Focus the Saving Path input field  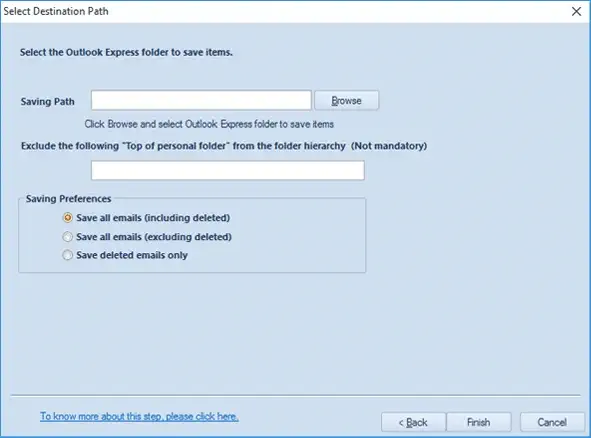click(201, 100)
